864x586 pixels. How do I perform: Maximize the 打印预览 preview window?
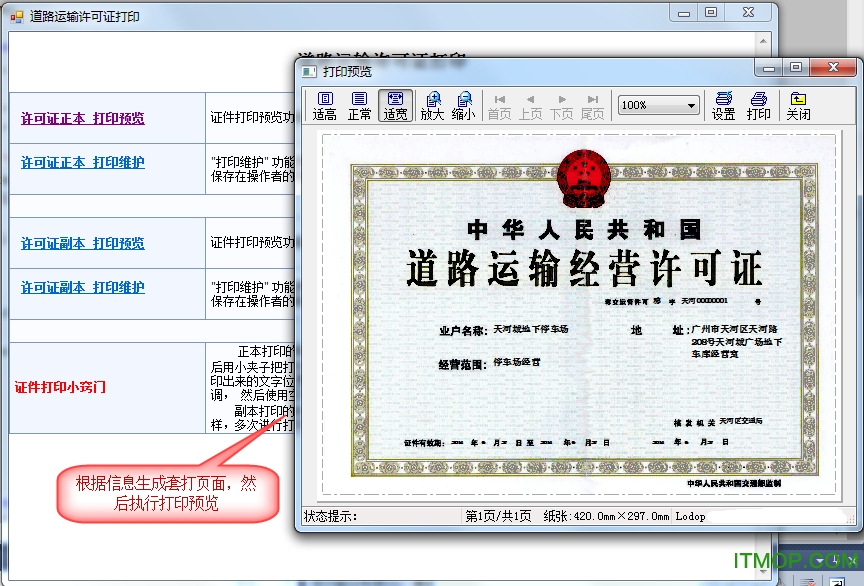[x=795, y=68]
